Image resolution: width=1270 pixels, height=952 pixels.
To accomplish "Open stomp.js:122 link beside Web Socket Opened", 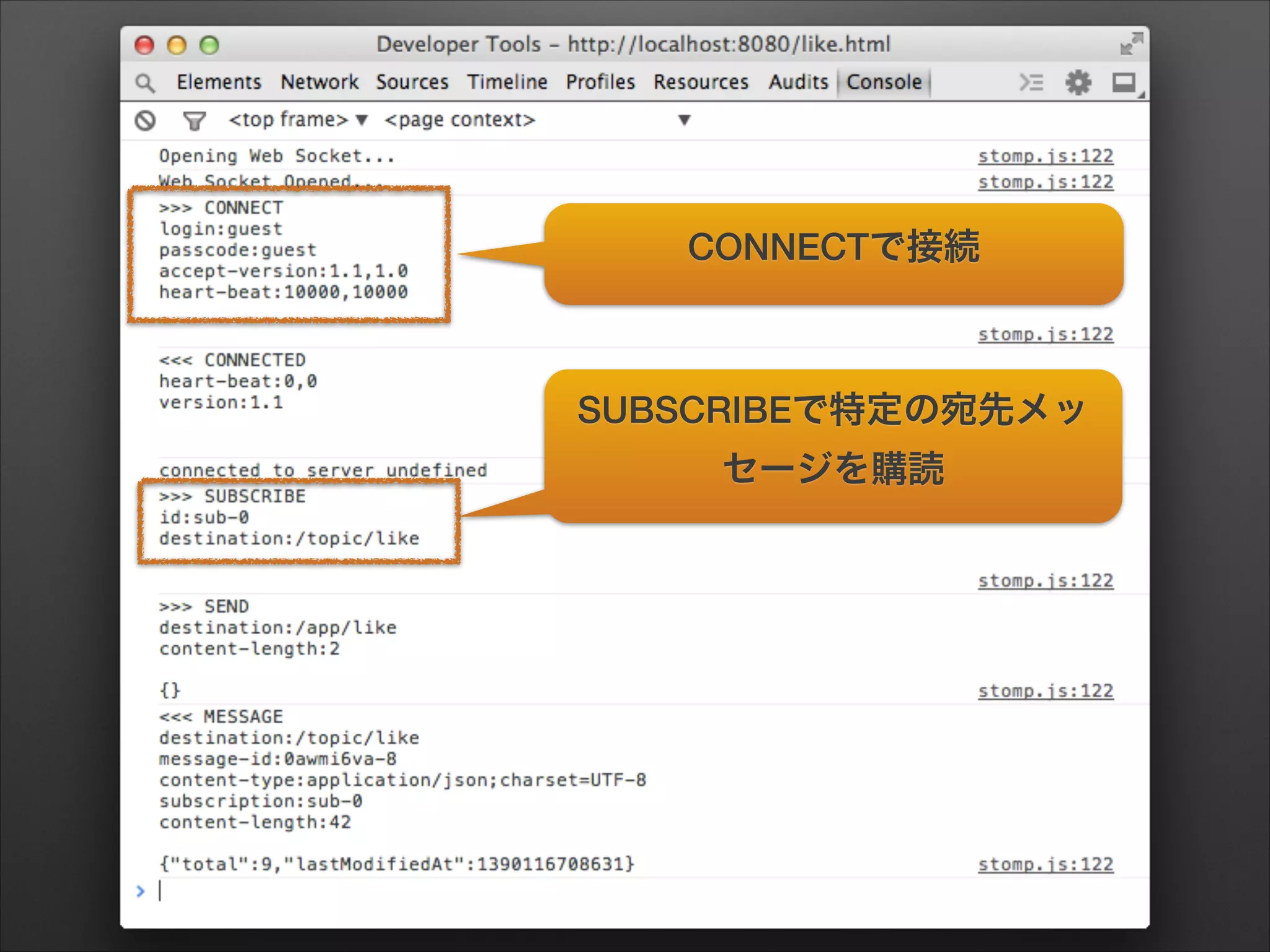I will (x=1046, y=182).
